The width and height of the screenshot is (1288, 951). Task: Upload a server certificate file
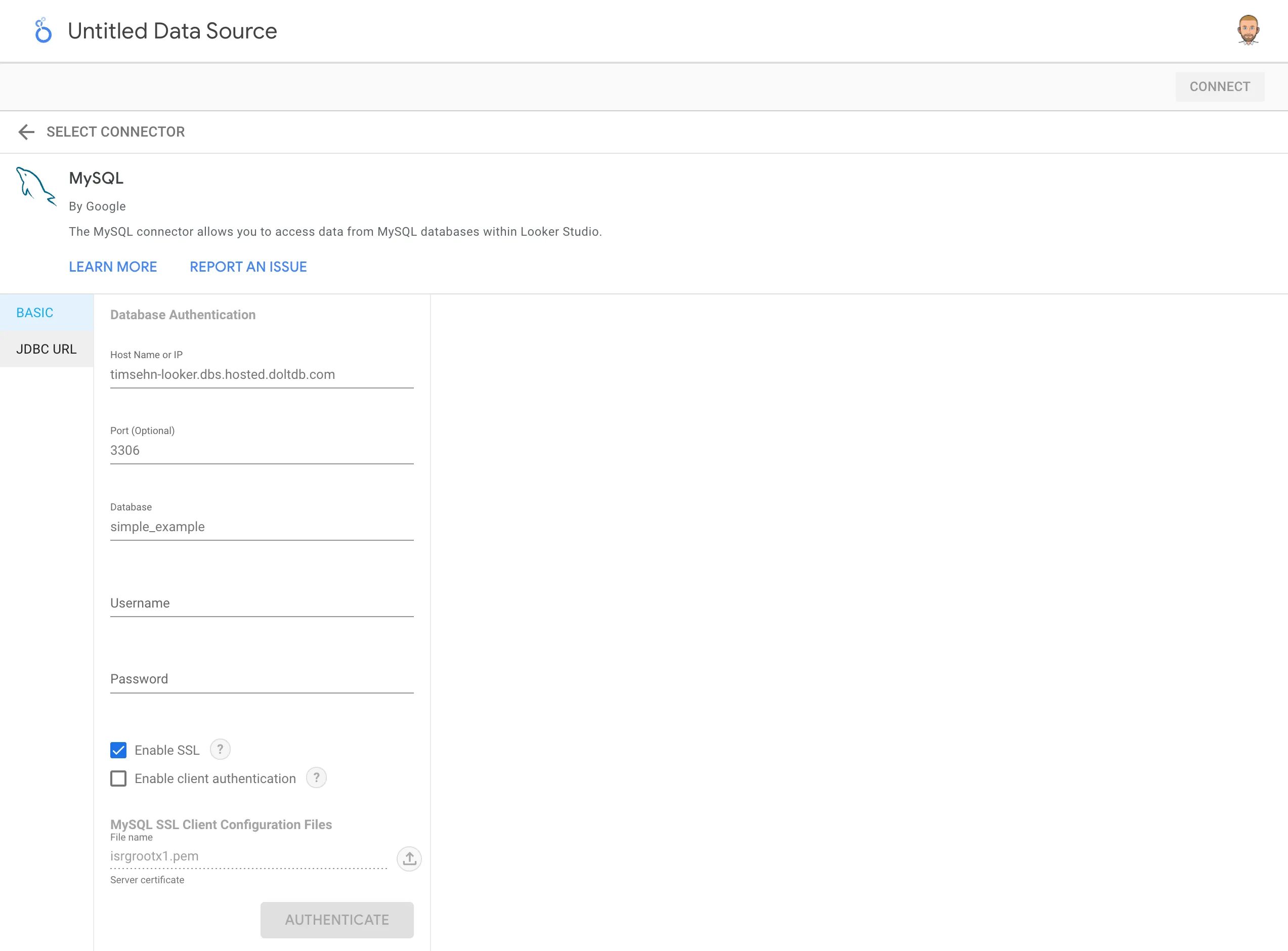click(409, 858)
